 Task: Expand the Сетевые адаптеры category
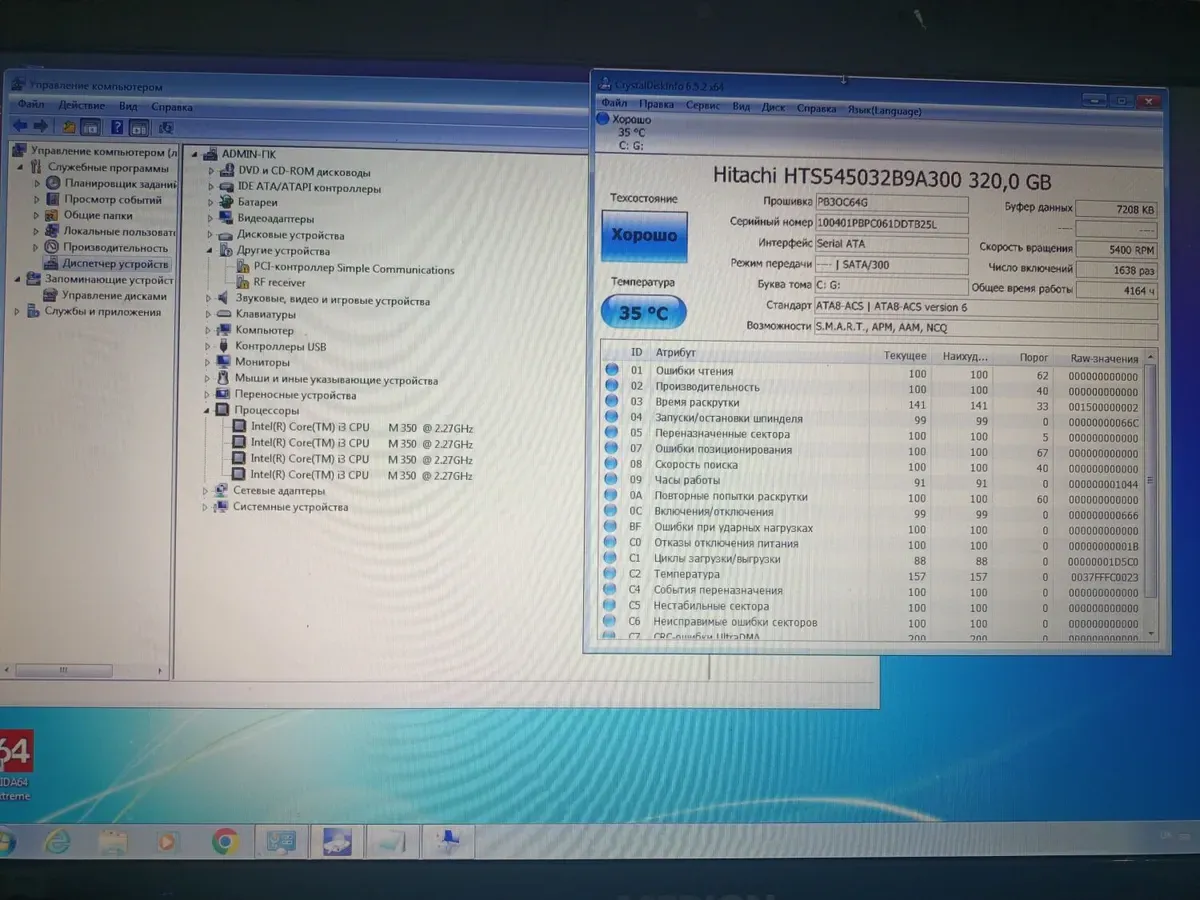pyautogui.click(x=207, y=491)
